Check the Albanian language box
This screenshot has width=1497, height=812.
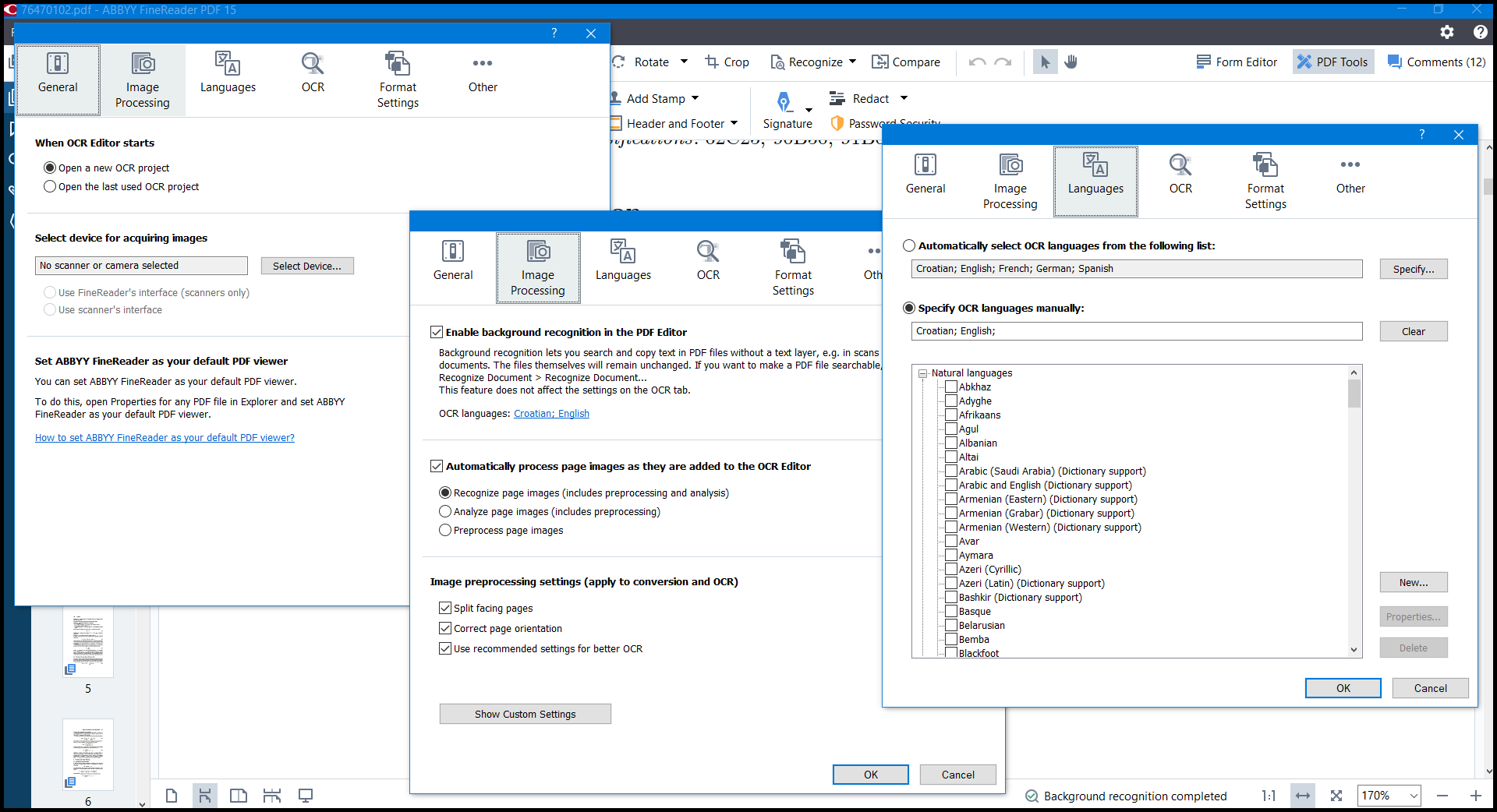pos(951,443)
